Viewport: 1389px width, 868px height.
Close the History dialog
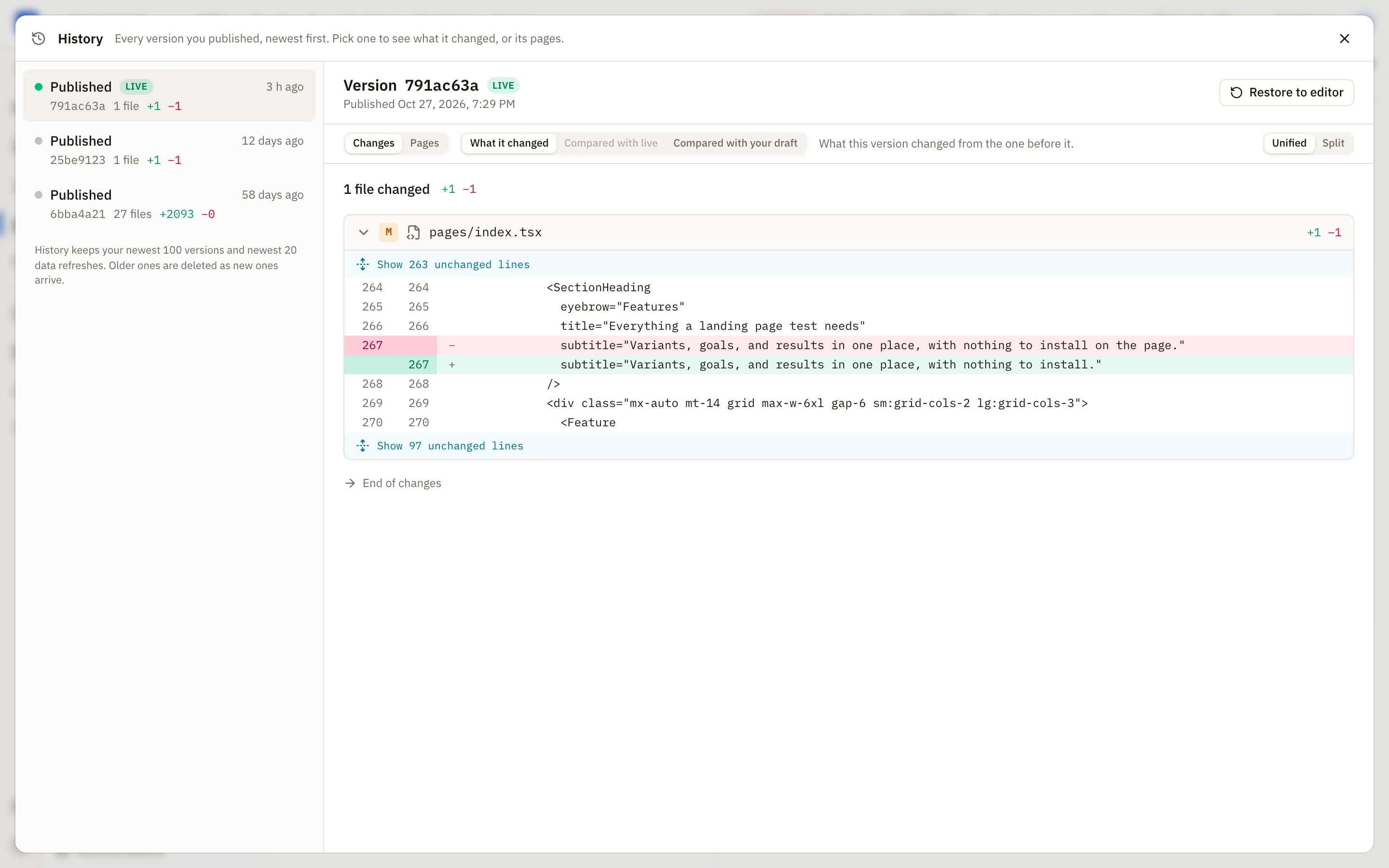(1344, 39)
